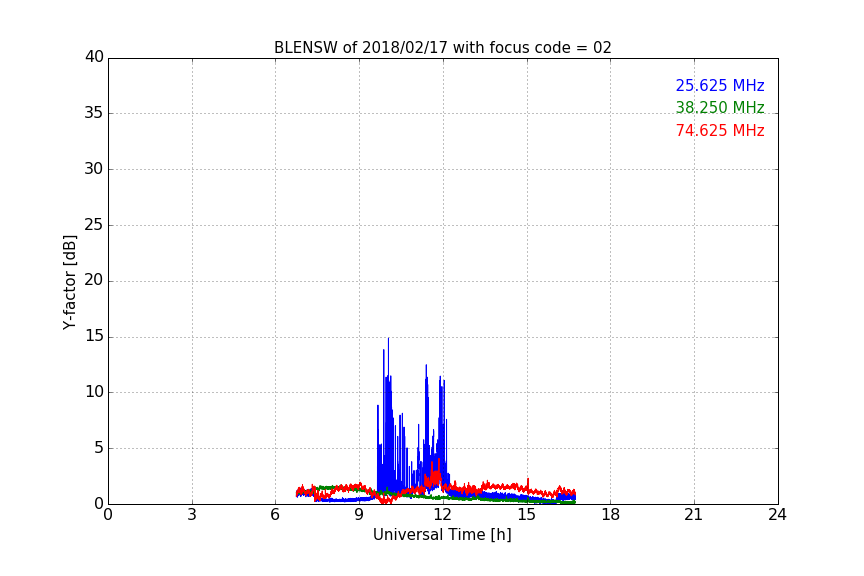This screenshot has width=864, height=576.
Task: Click the y-axis tick value 15
Action: click(x=94, y=336)
